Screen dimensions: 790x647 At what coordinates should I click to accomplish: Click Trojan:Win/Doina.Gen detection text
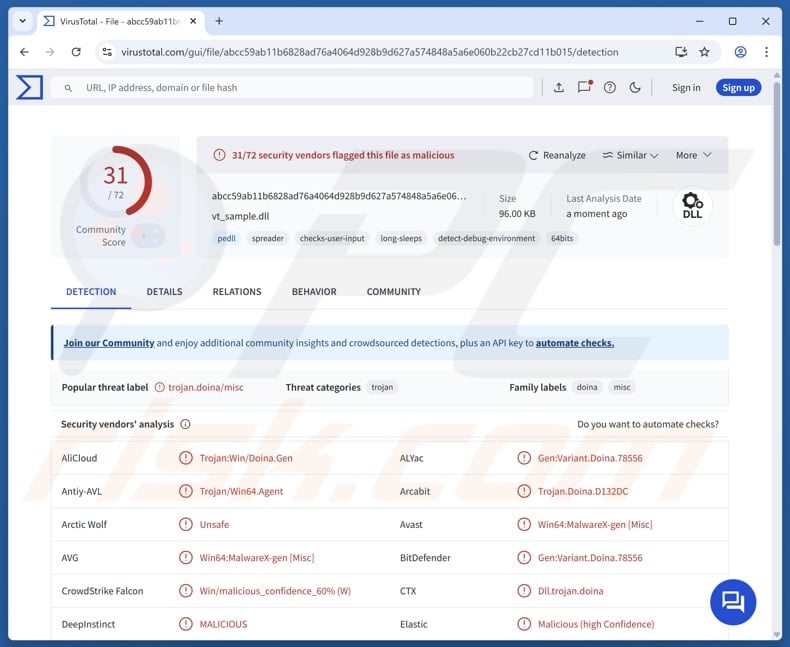(246, 458)
